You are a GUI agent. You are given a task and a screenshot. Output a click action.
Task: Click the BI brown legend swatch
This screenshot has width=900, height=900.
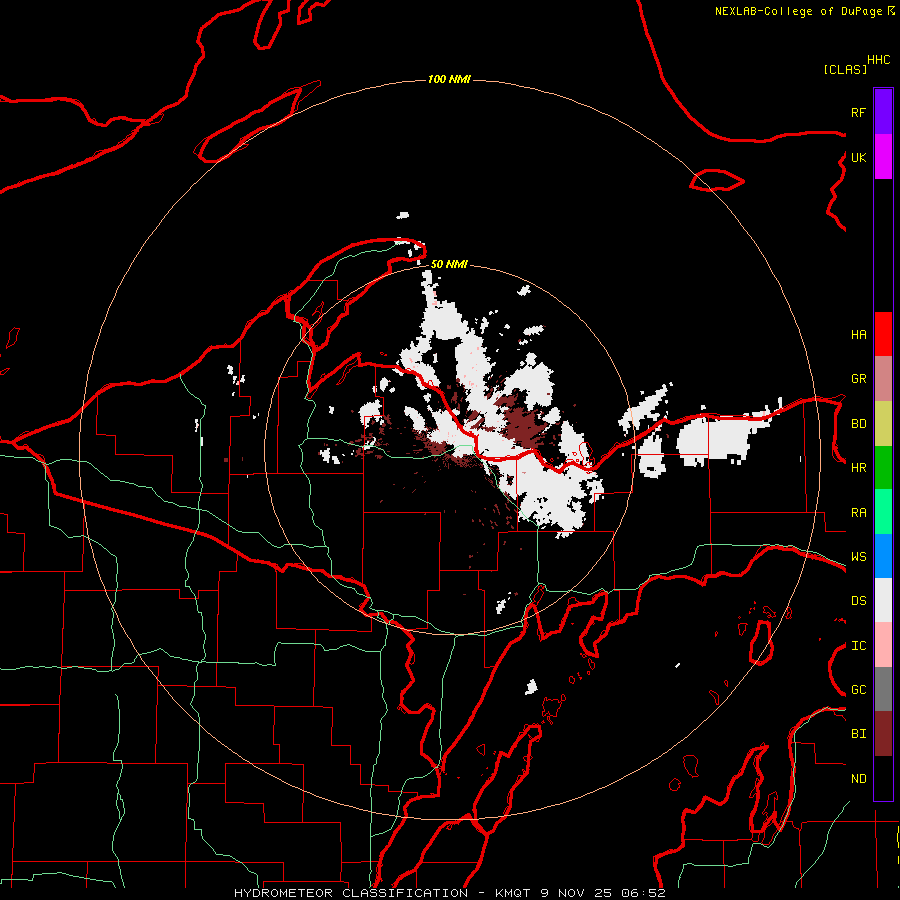point(883,734)
